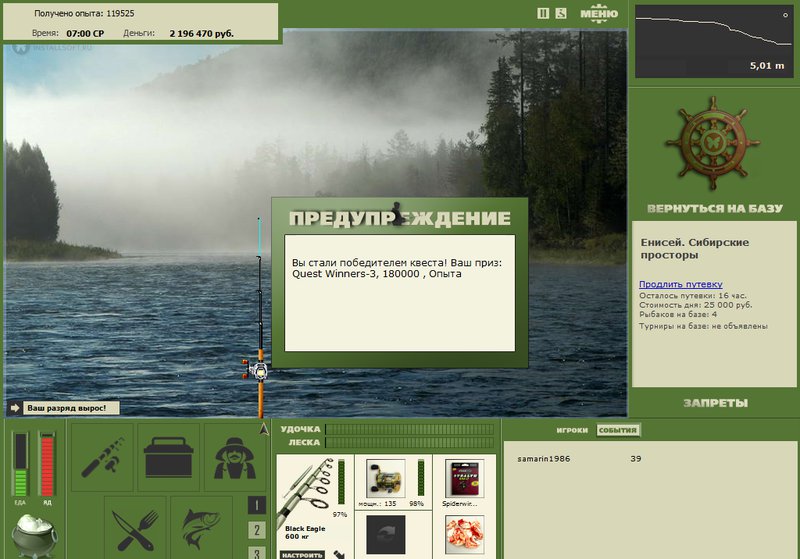Image resolution: width=800 pixels, height=559 pixels.
Task: Select rod slot 1
Action: (257, 505)
